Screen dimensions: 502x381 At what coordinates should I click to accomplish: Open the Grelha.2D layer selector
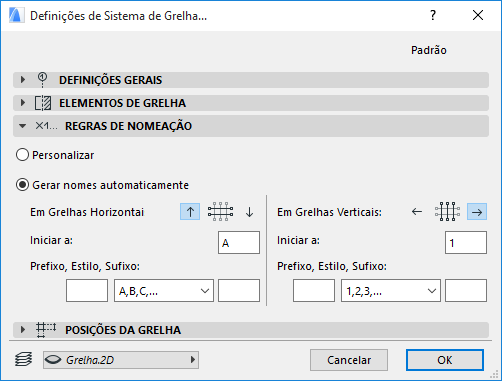coord(121,360)
